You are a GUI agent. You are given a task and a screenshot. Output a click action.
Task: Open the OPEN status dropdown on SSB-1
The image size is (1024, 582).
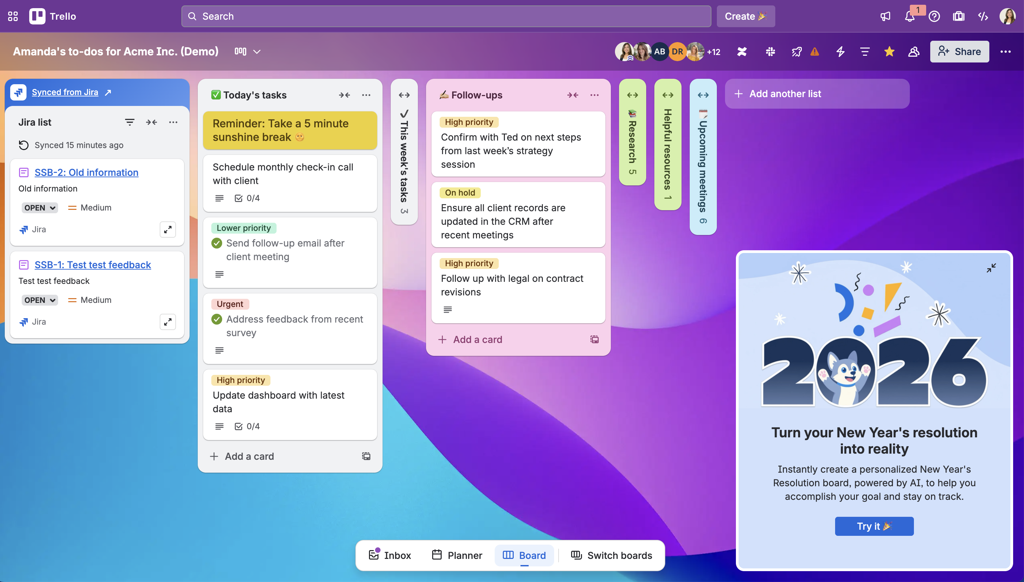(40, 300)
